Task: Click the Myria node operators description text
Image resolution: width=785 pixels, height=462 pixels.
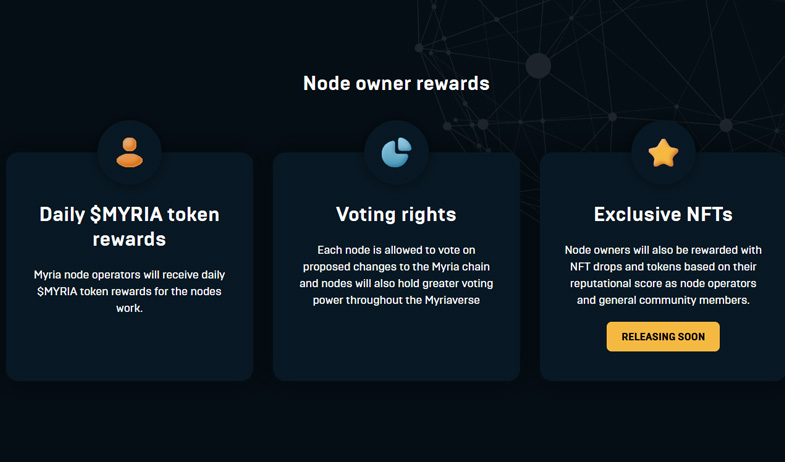Action: [x=130, y=291]
